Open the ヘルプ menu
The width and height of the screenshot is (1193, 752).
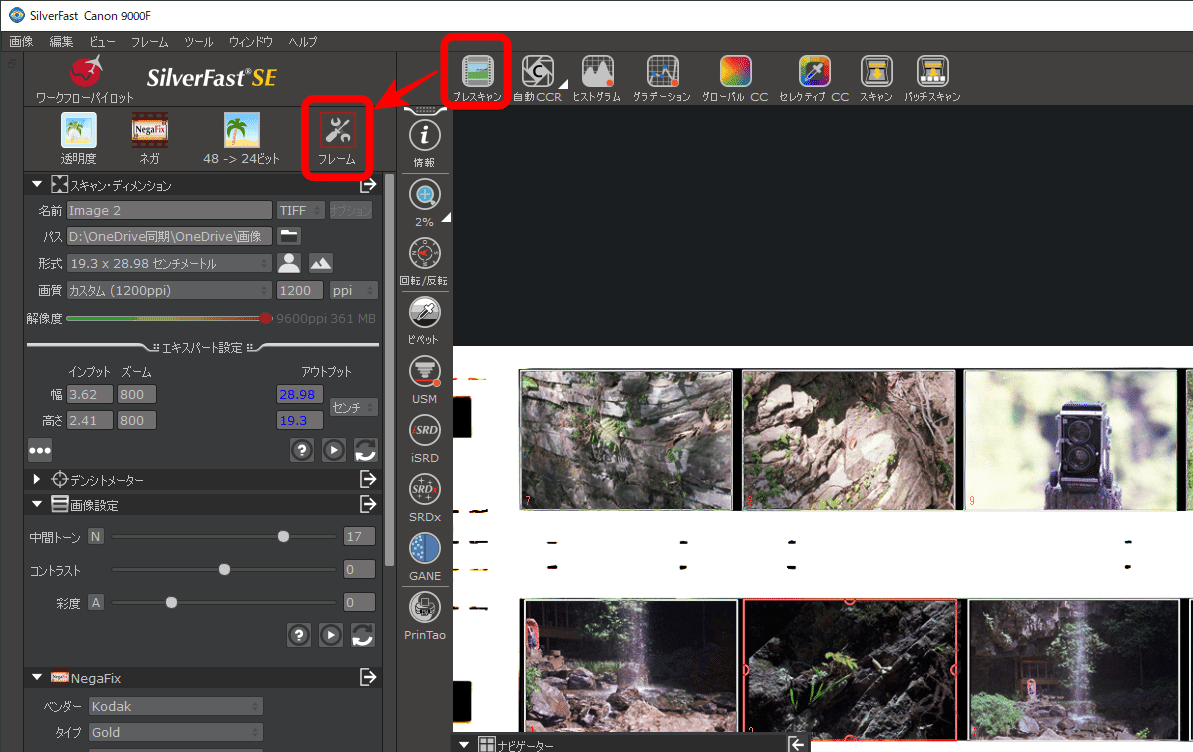(x=303, y=42)
